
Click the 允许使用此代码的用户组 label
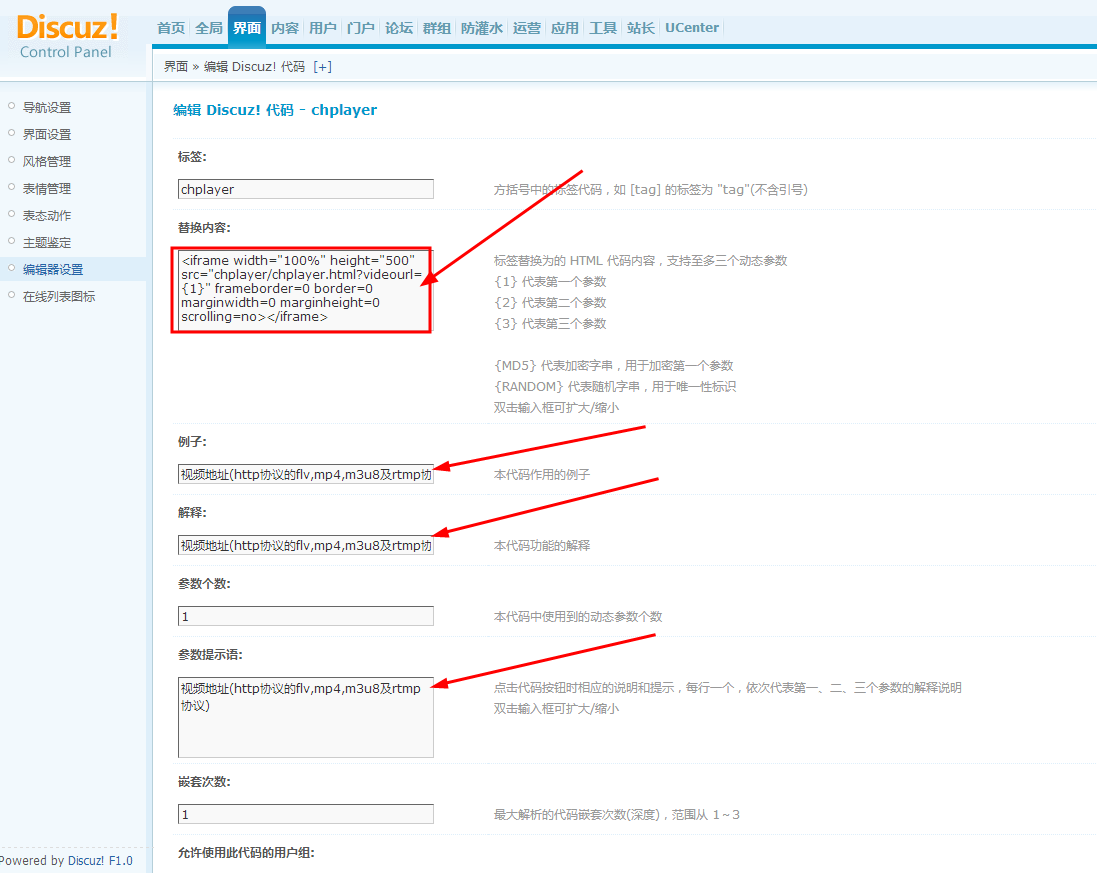coord(246,853)
